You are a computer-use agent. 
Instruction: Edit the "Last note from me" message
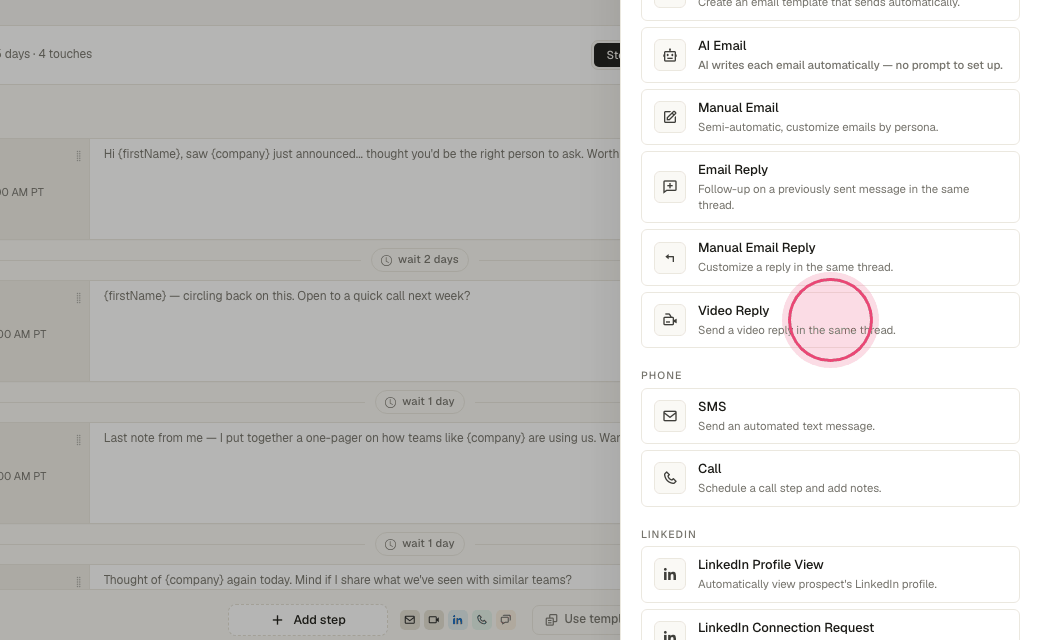[355, 473]
